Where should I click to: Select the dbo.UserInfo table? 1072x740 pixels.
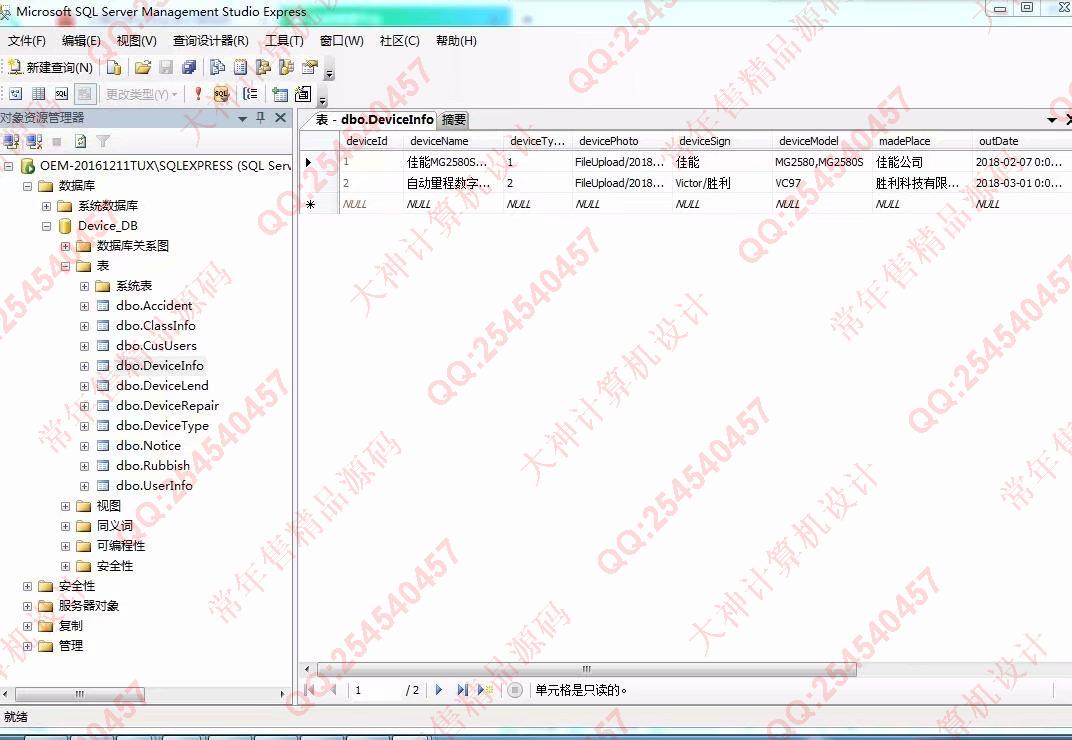click(154, 486)
